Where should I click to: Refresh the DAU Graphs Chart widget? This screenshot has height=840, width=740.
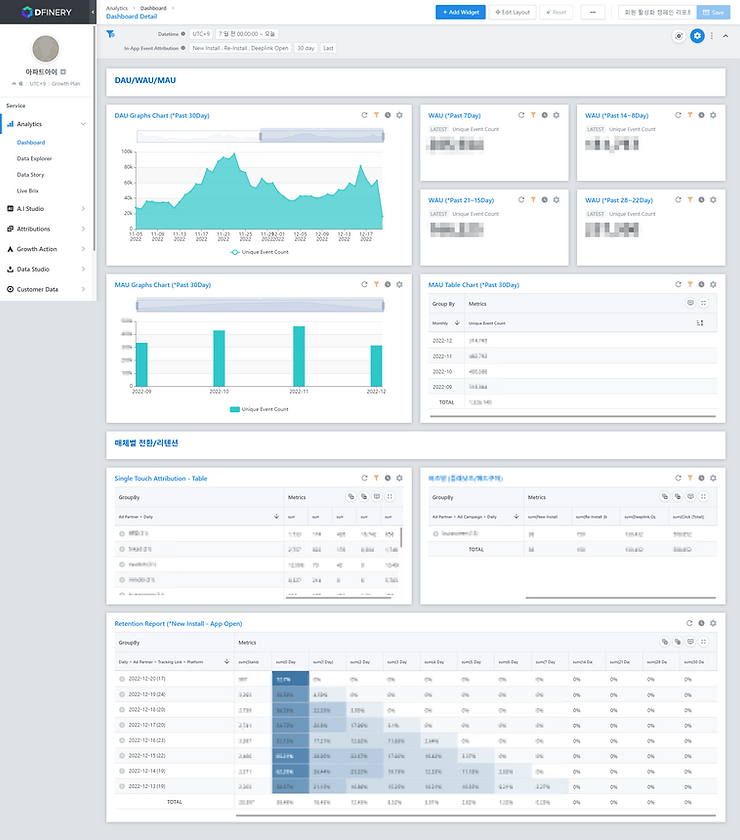click(364, 115)
